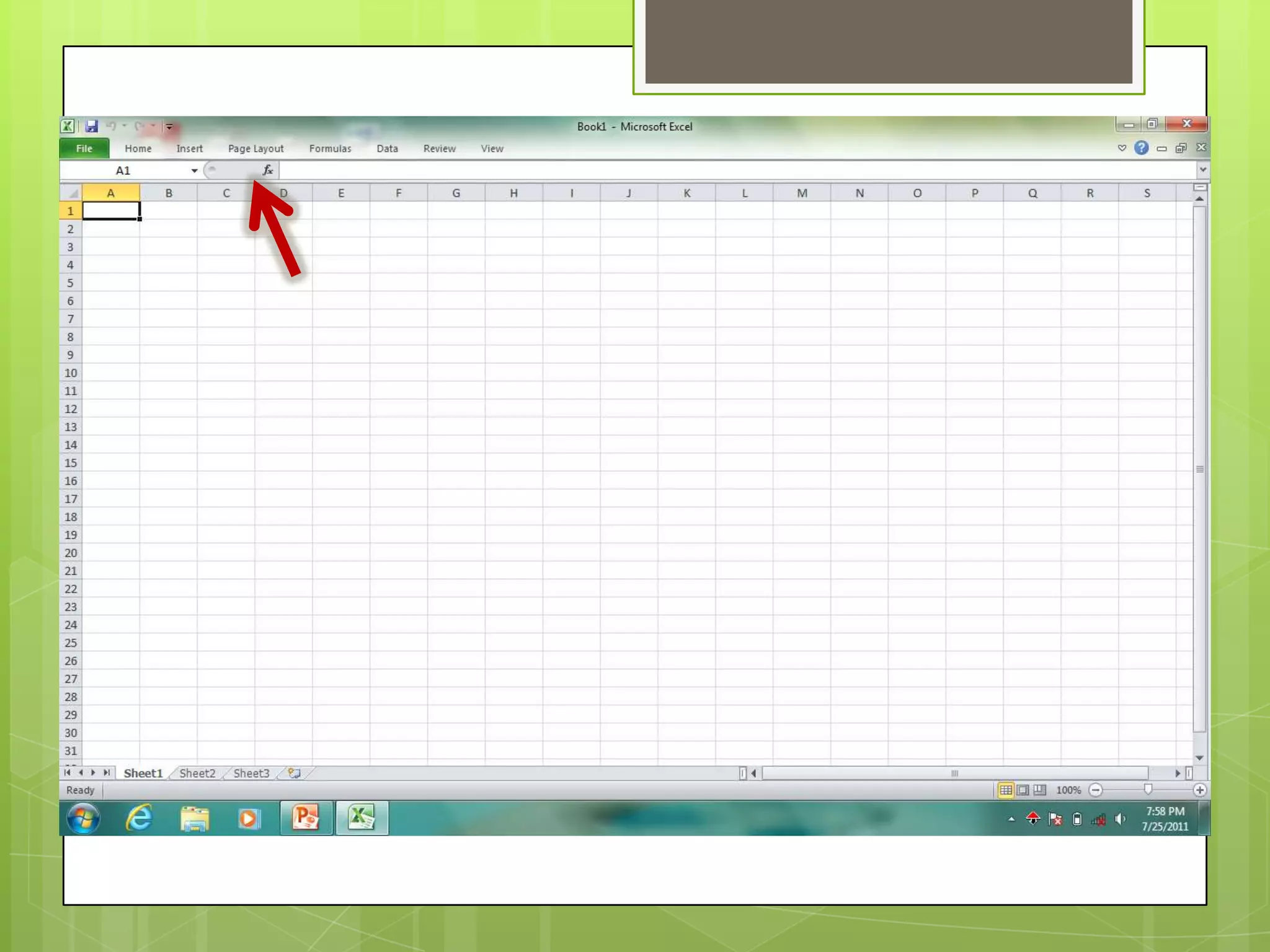Click the Select All corner triangle
Viewport: 1270px width, 952px height.
[72, 193]
